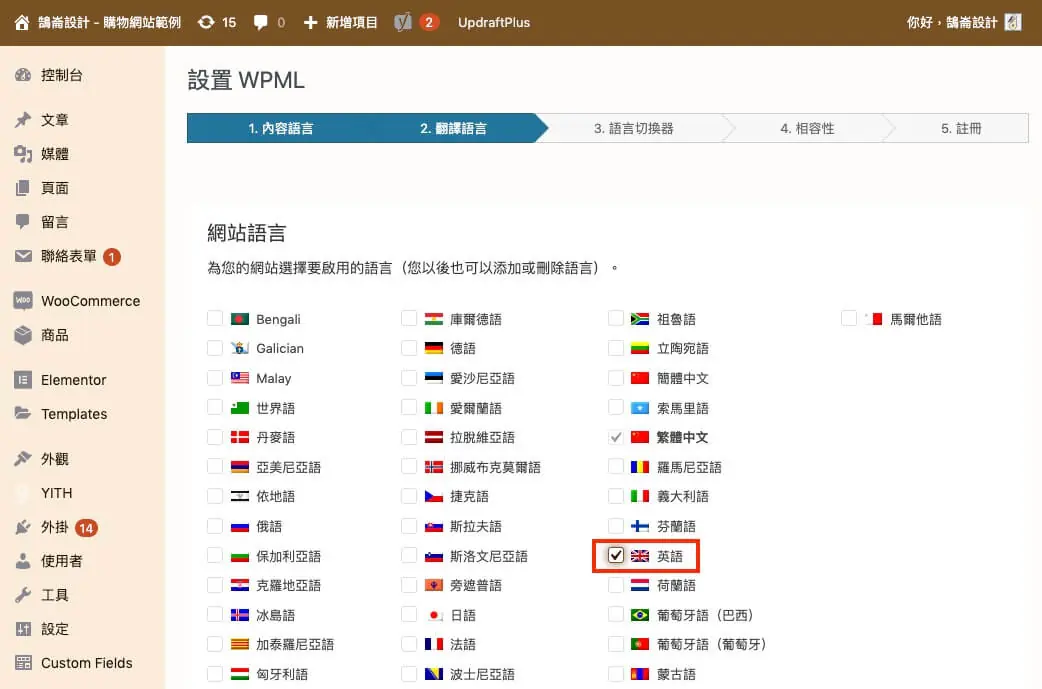Click the 網站語言 section heading
1042x689 pixels.
(247, 233)
